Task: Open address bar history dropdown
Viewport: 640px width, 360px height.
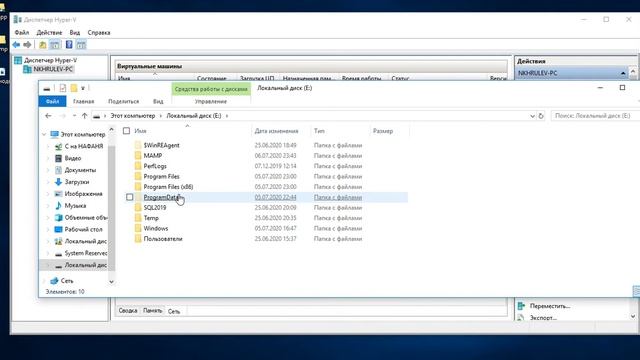Action: click(x=532, y=116)
